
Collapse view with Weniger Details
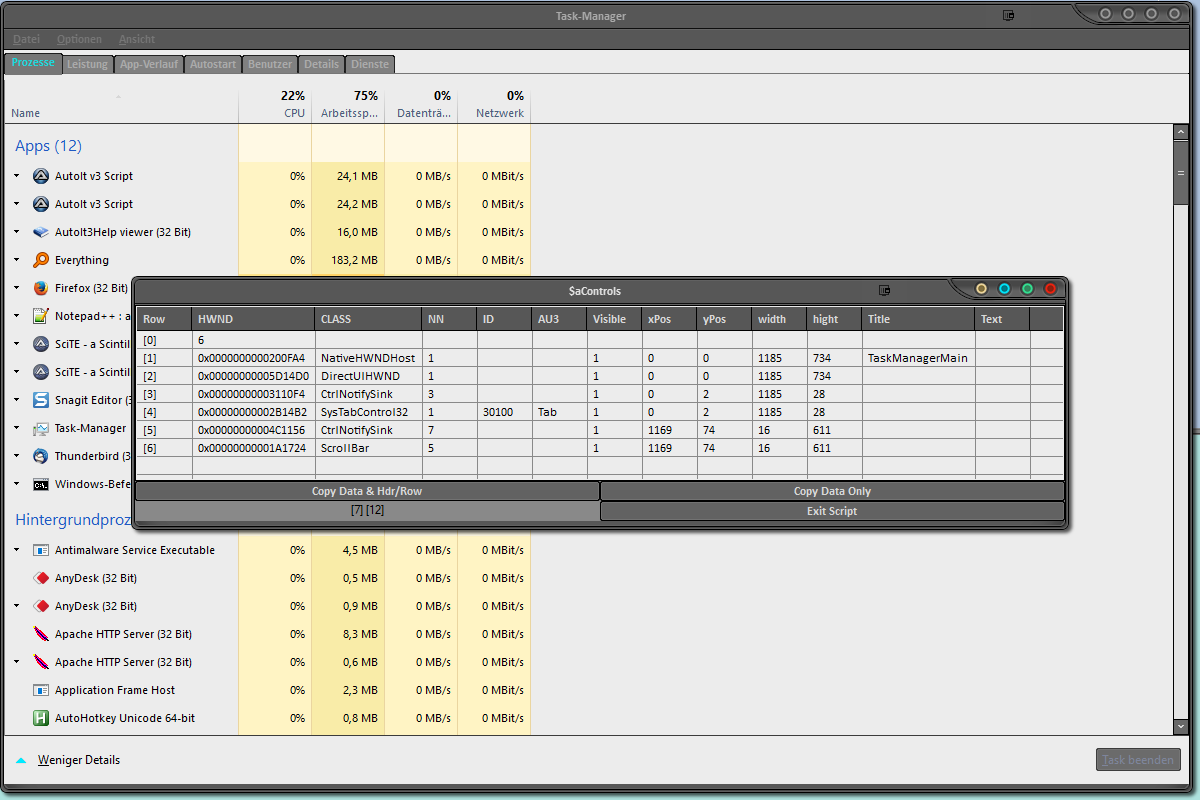(x=78, y=760)
